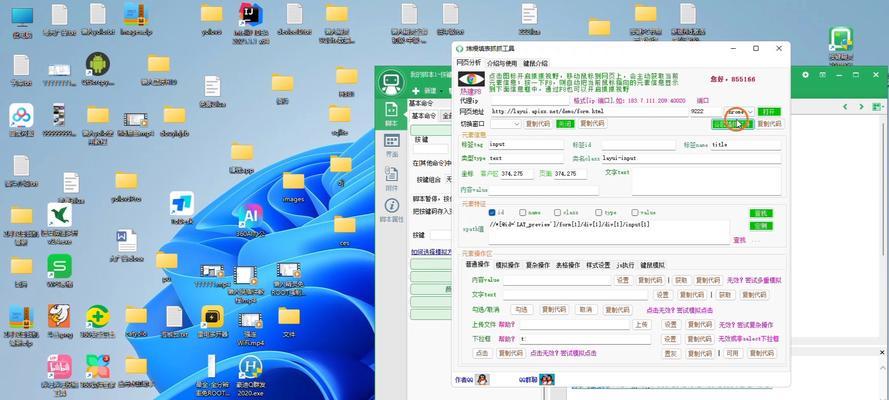This screenshot has width=889, height=400.
Task: Select the This PC monitor desktop icon
Action: pos(22,22)
